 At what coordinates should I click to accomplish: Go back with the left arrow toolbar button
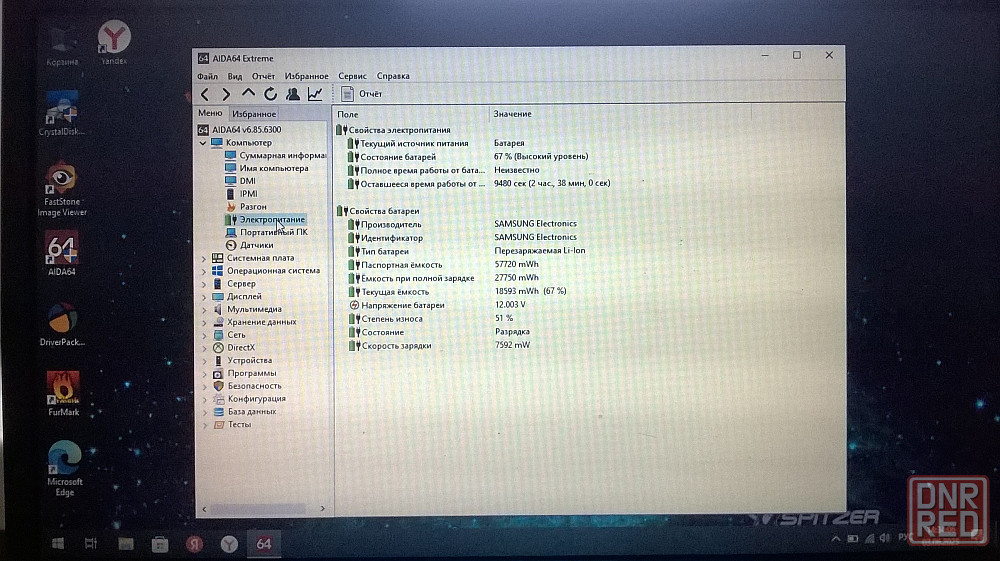[205, 94]
